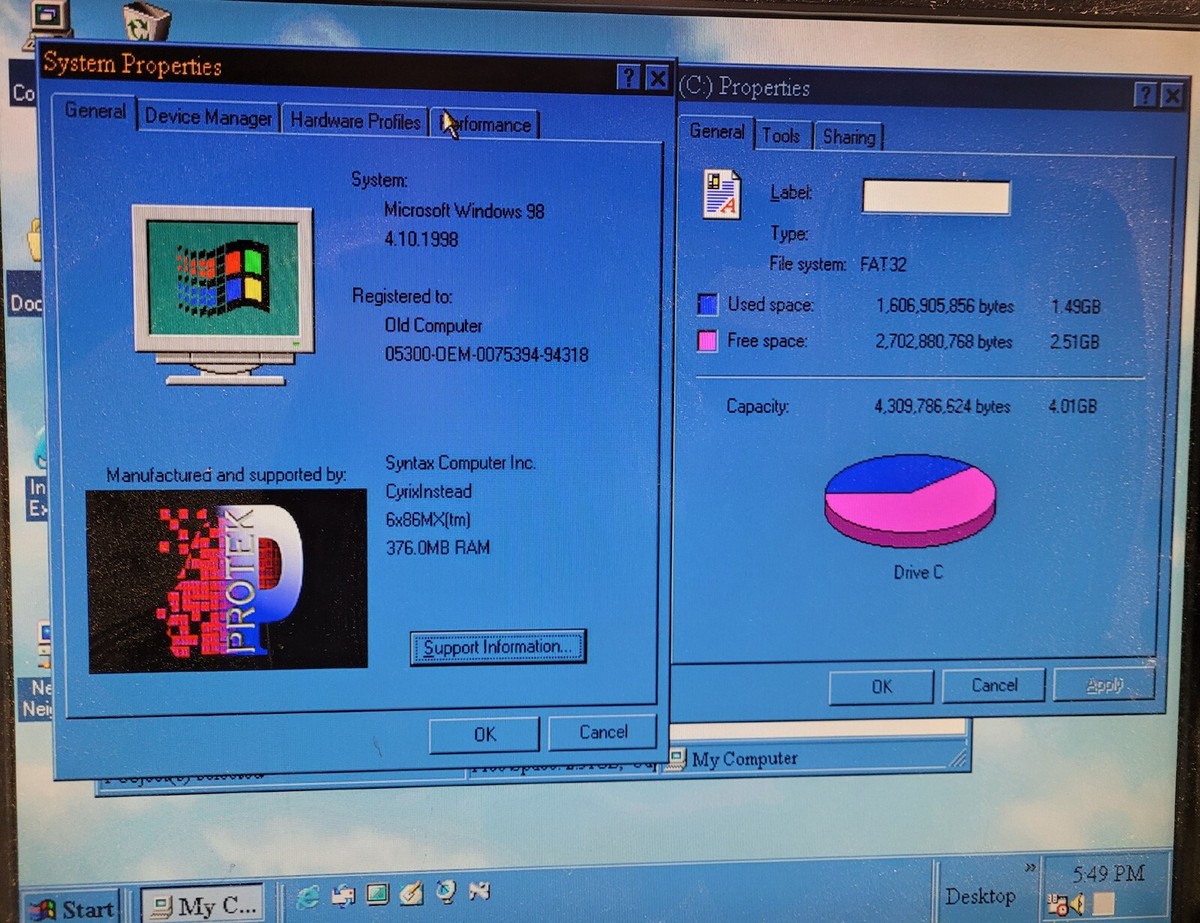Cancel the System Properties dialog
Screen dimensions: 1200x923
point(601,732)
